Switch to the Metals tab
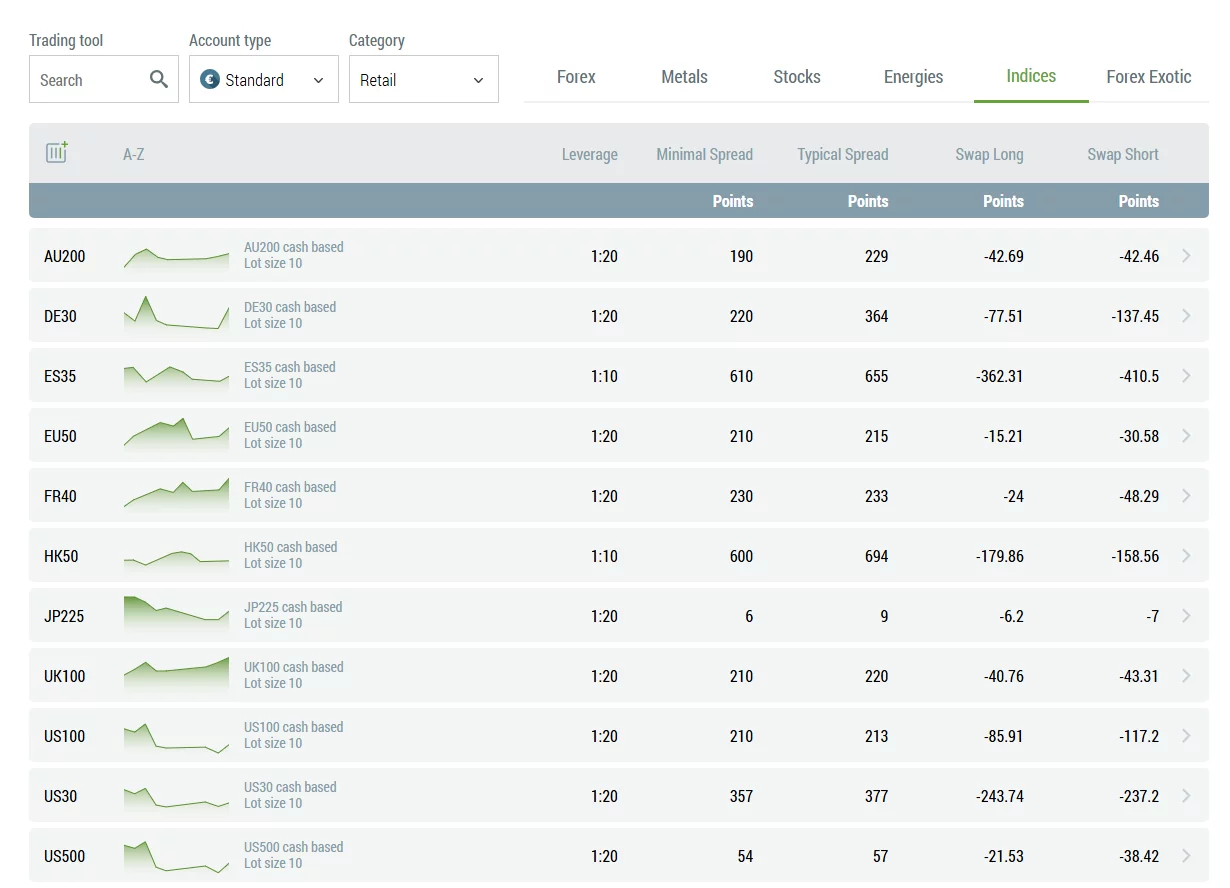 click(x=684, y=77)
